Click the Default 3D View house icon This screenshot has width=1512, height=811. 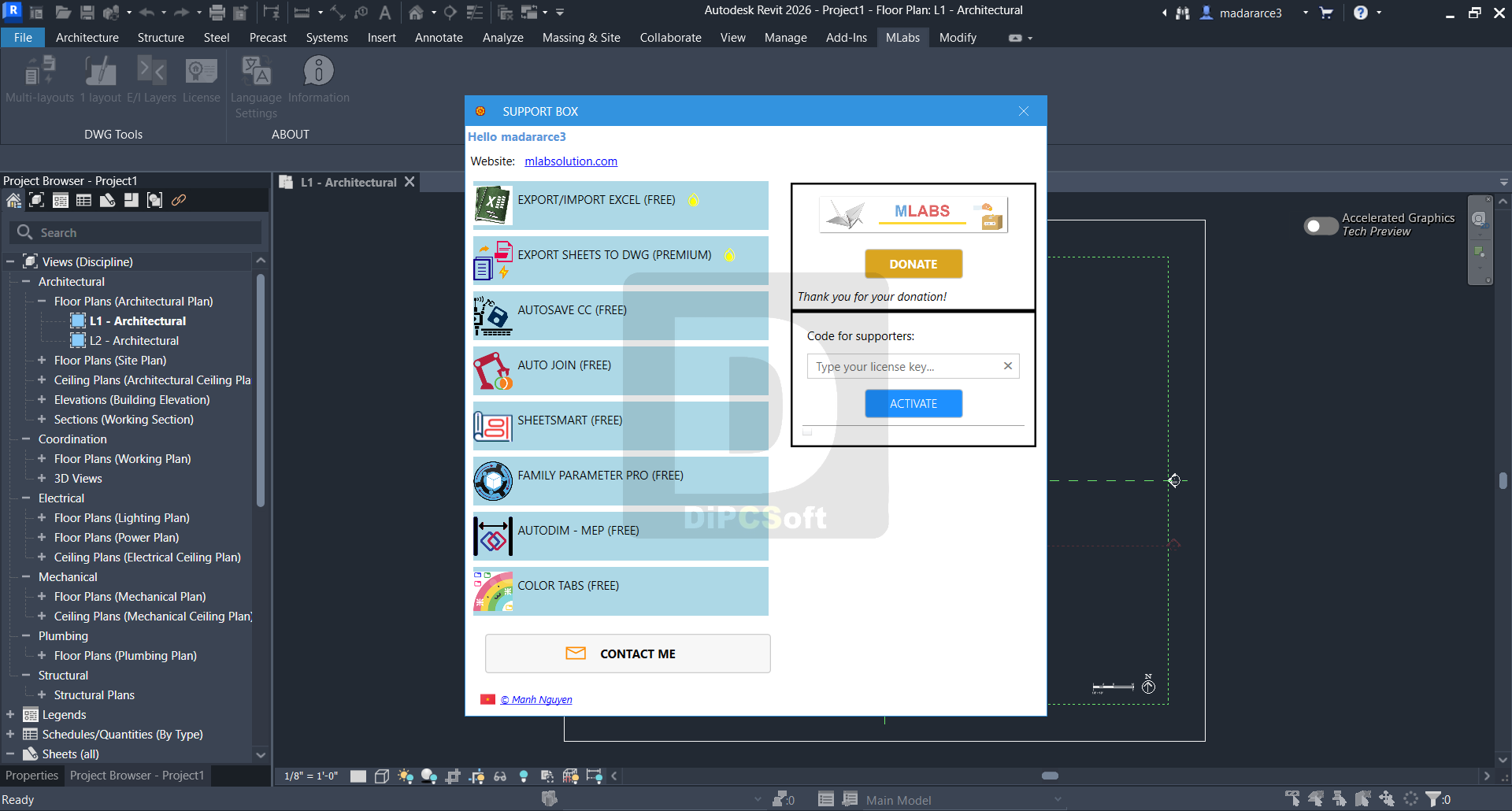417,13
